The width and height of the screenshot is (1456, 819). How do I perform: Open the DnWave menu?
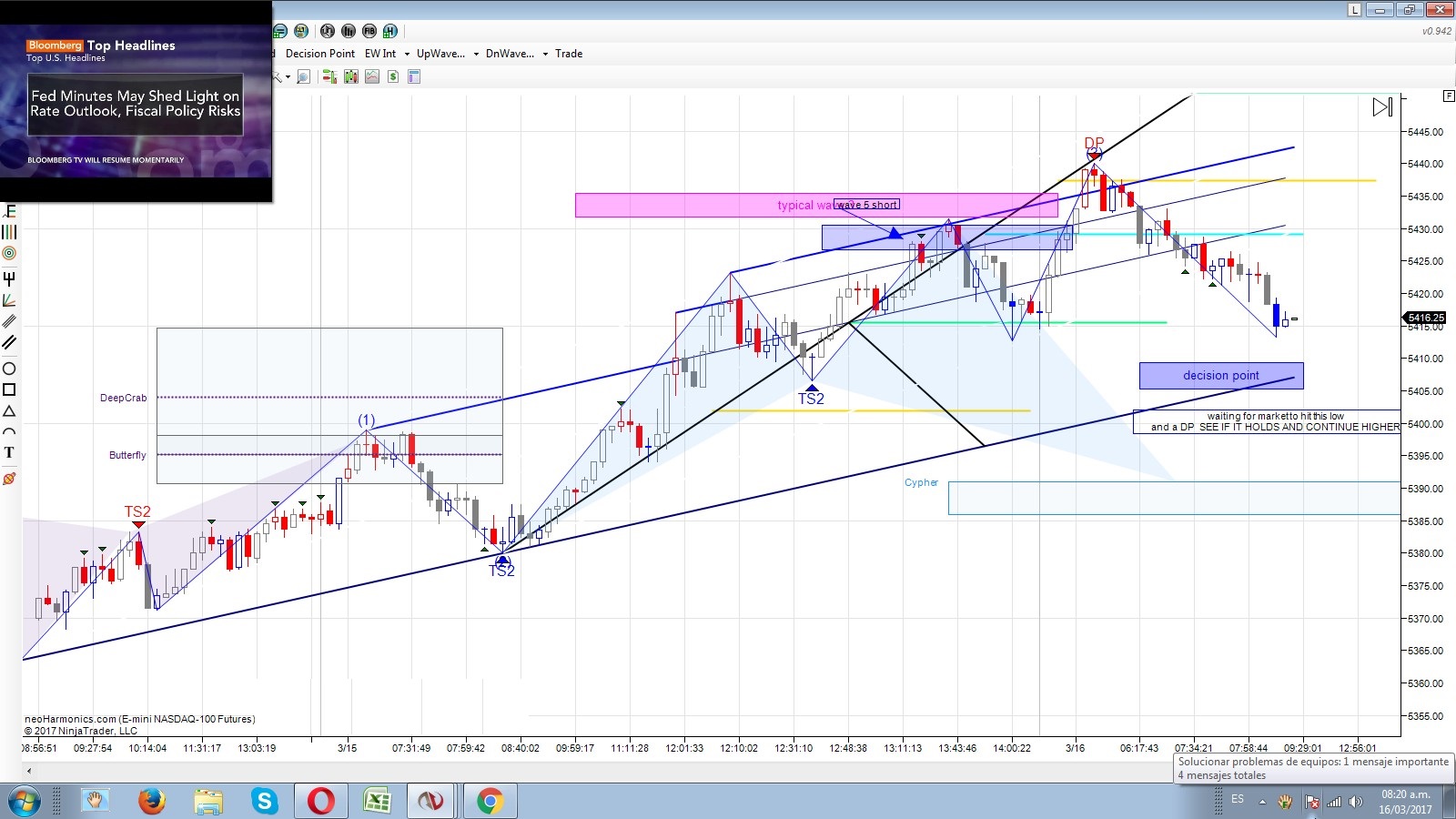[510, 54]
